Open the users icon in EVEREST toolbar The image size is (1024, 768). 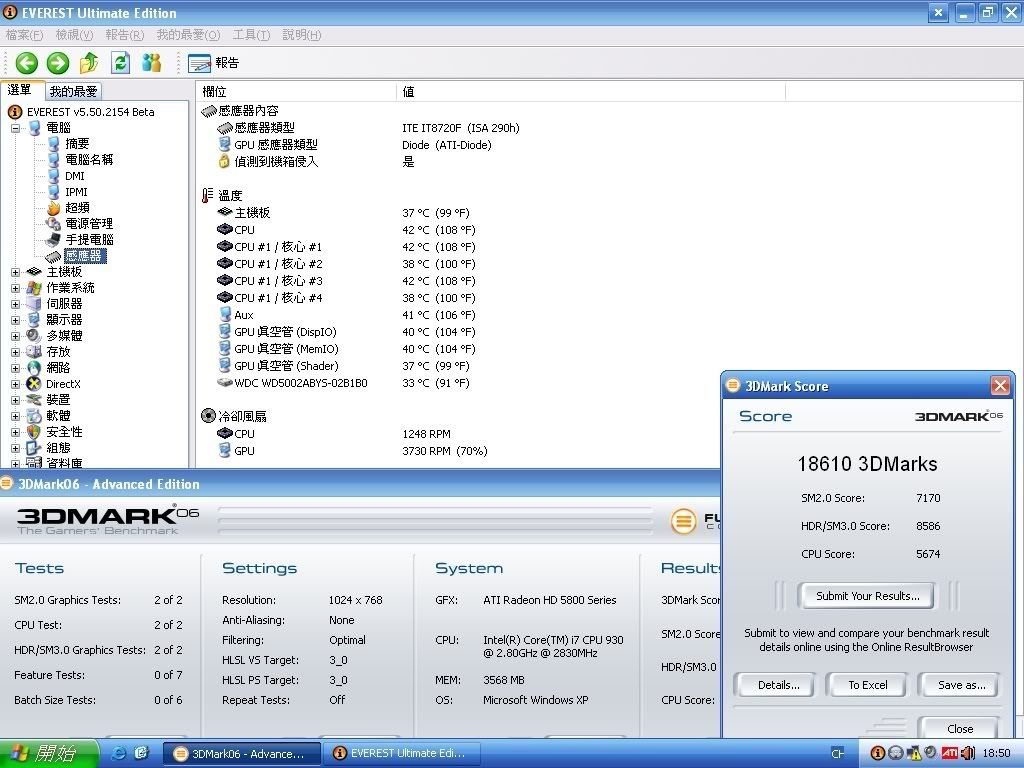[152, 63]
